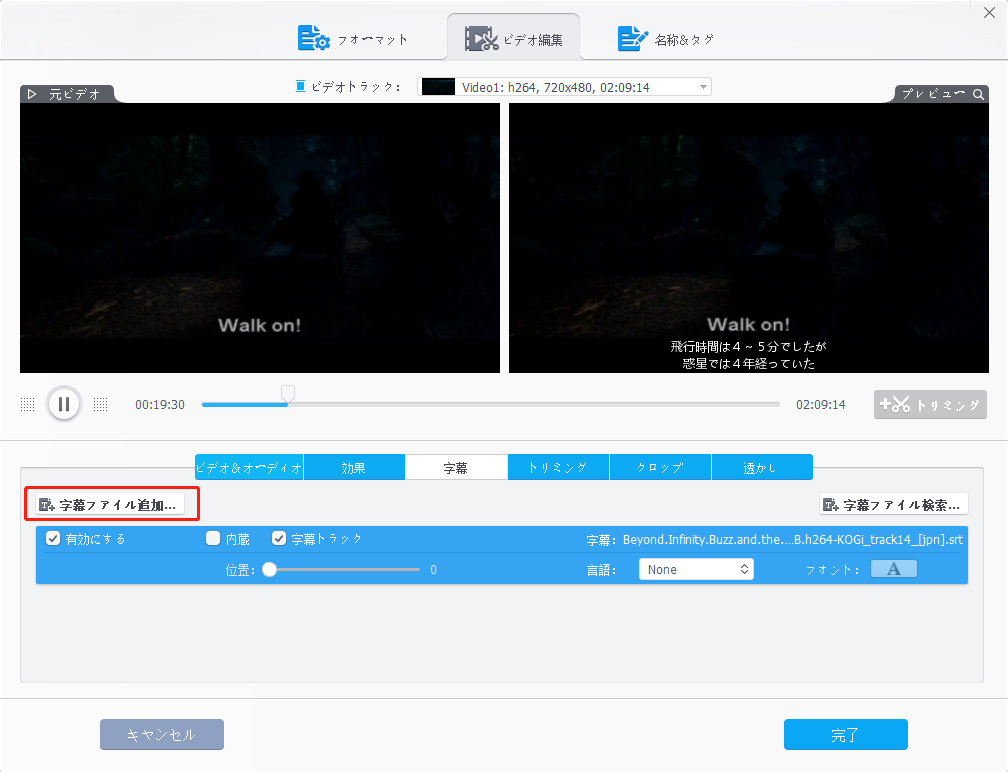Image resolution: width=1008 pixels, height=772 pixels.
Task: Select the 字幕 tab
Action: (x=456, y=467)
